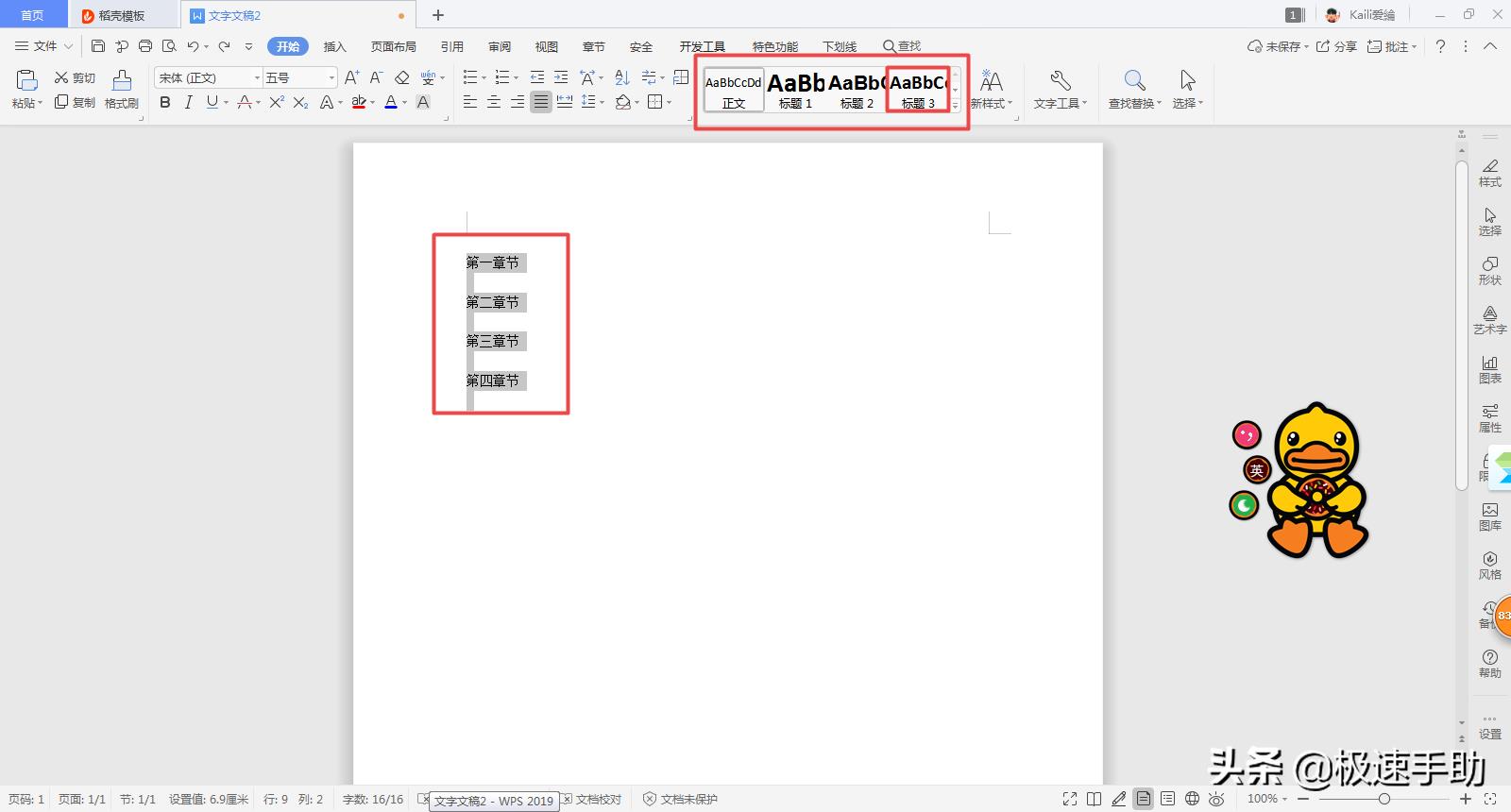Click the Sort A-Z icon

point(621,77)
